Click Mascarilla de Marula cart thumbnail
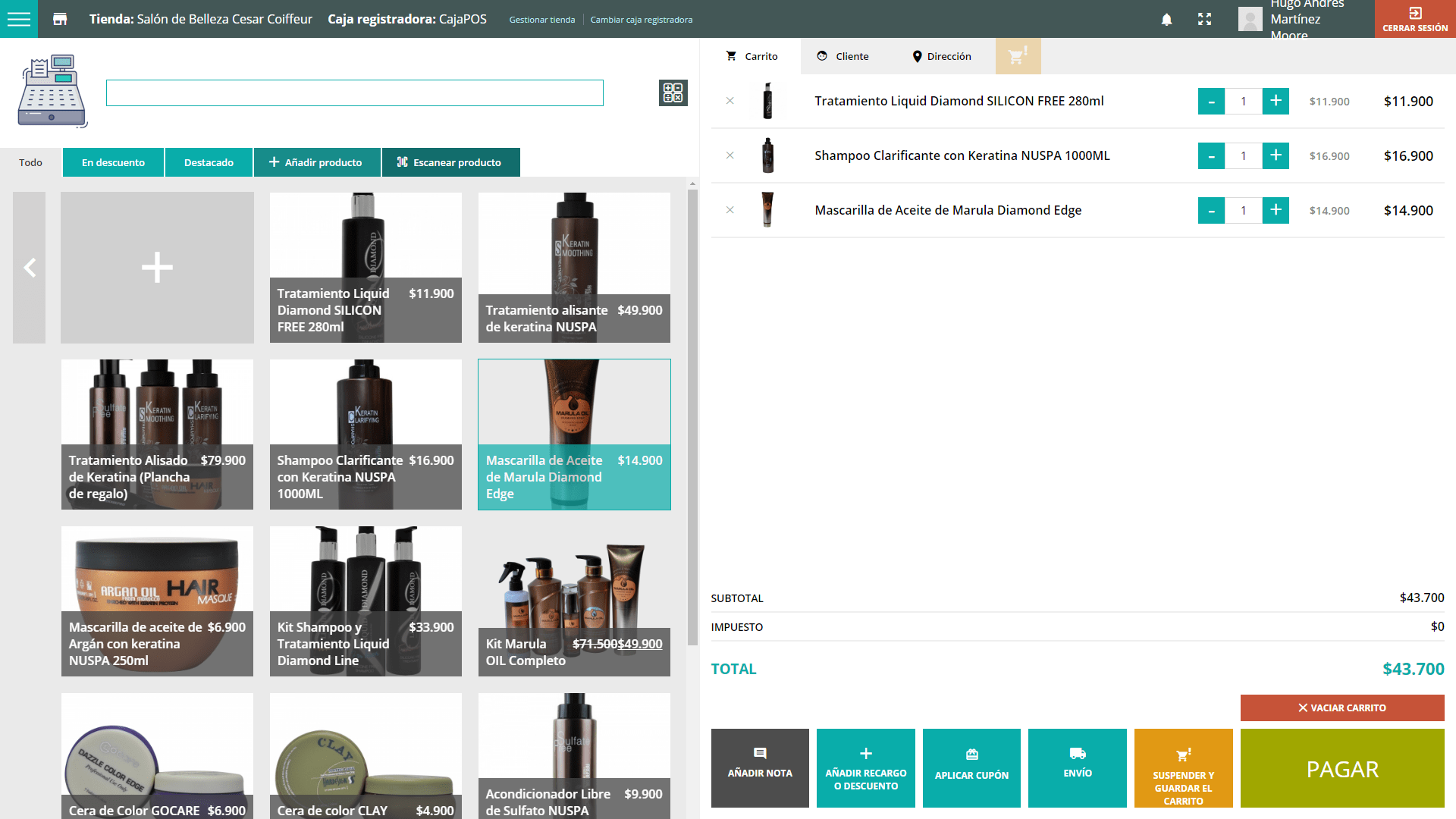The width and height of the screenshot is (1456, 819). (x=767, y=210)
